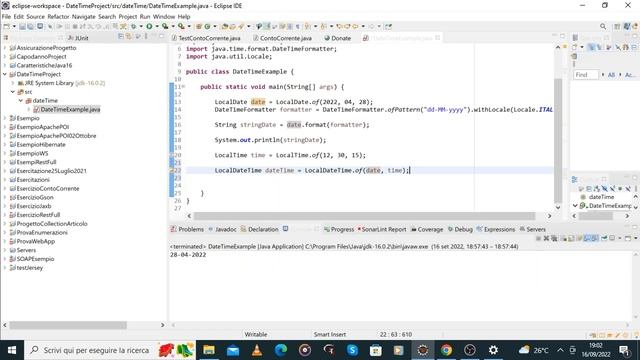Toggle Scroll Lock in Console toolbar
The image size is (640, 360).
pyautogui.click(x=571, y=238)
